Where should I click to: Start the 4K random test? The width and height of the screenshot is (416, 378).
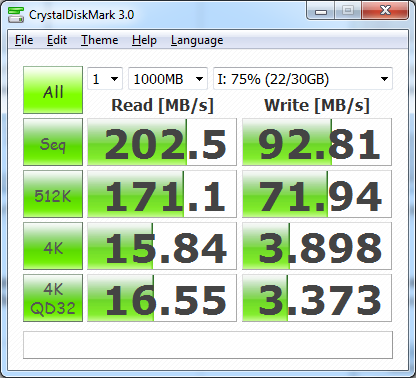[53, 246]
